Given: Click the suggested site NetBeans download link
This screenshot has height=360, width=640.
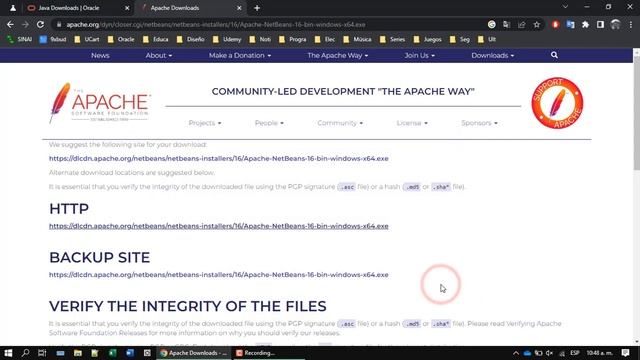Looking at the screenshot, I should click(218, 158).
